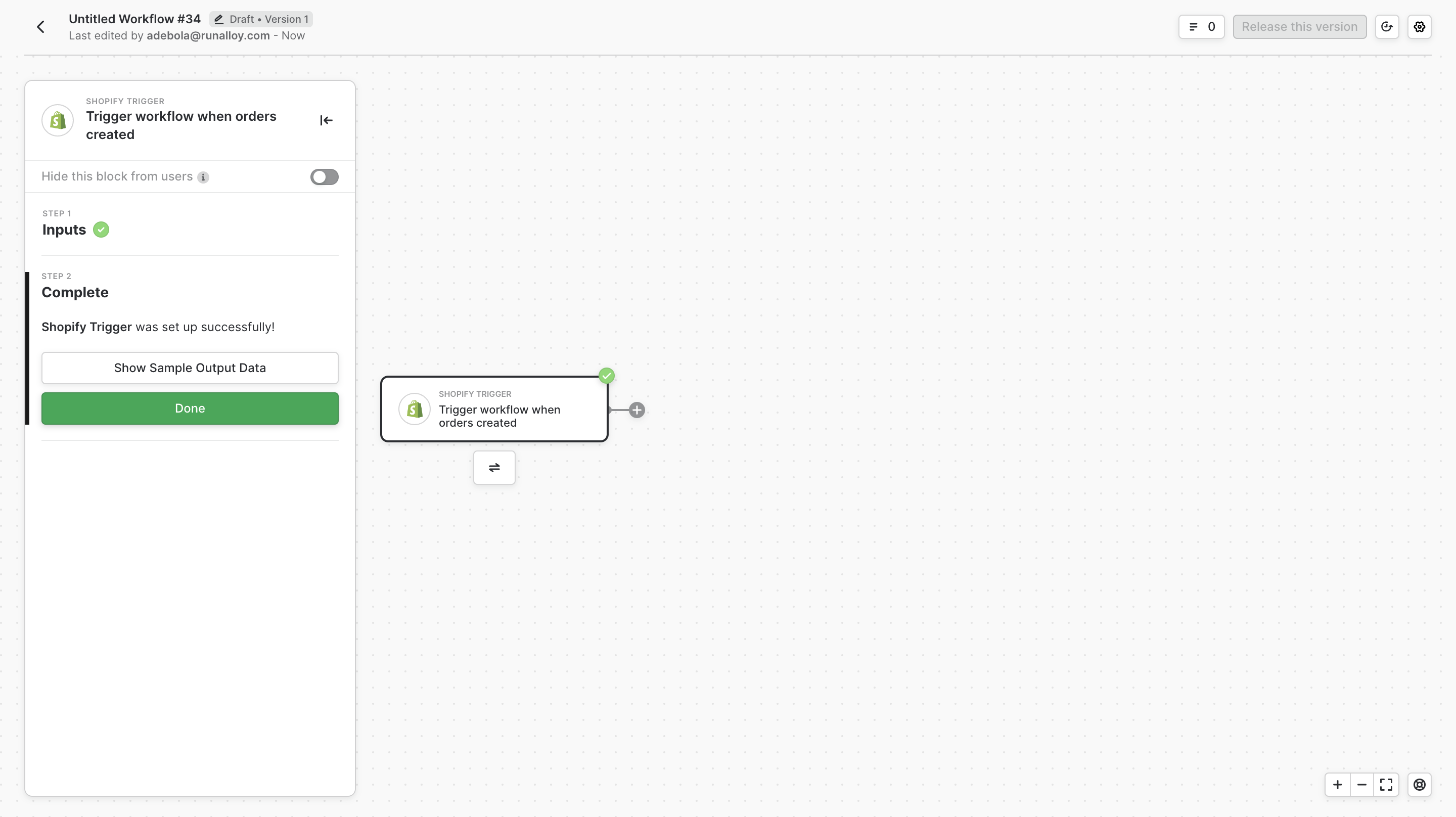Viewport: 1456px width, 817px height.
Task: Open the version history icon
Action: point(1386,27)
